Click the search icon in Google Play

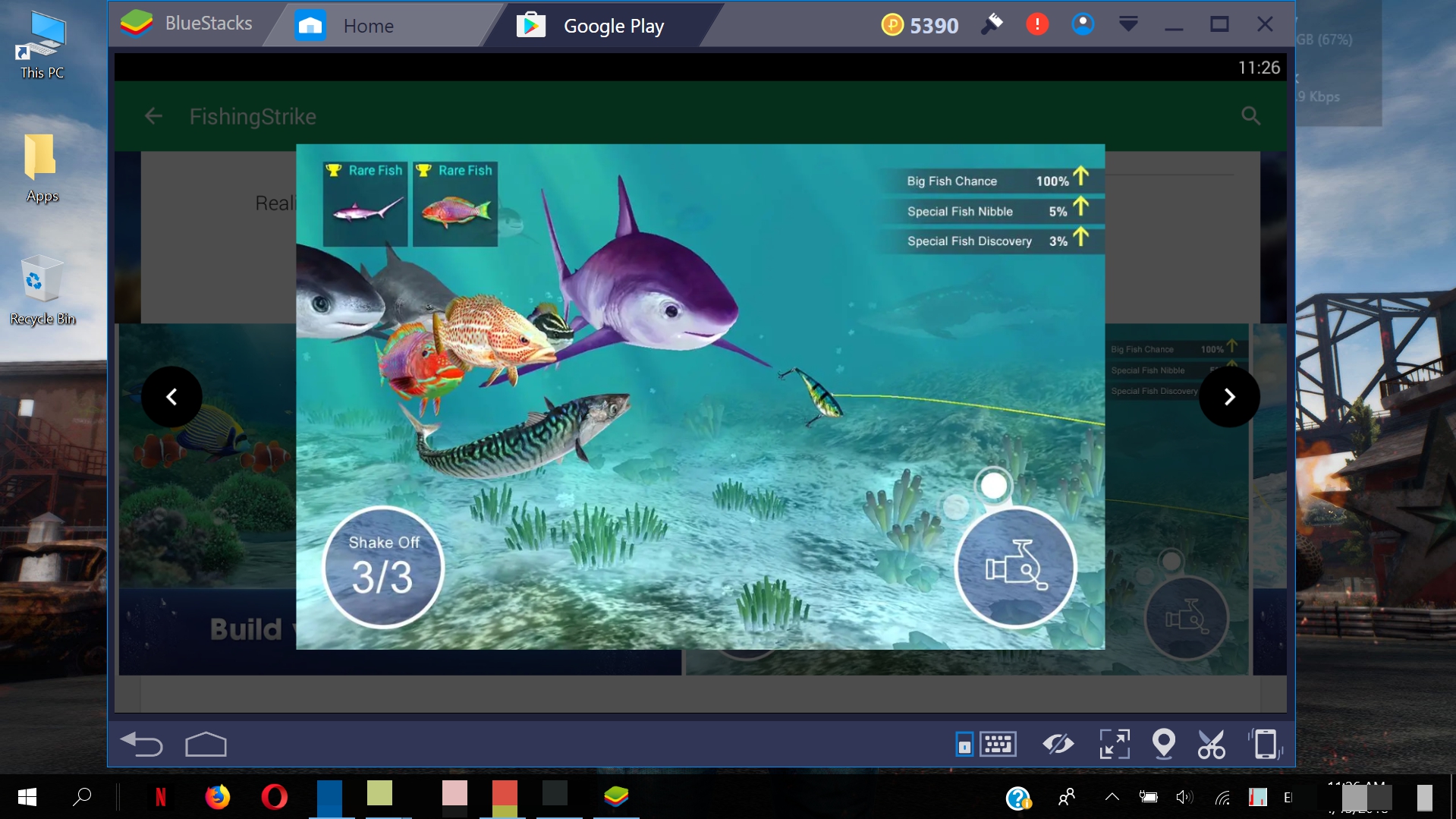1250,116
